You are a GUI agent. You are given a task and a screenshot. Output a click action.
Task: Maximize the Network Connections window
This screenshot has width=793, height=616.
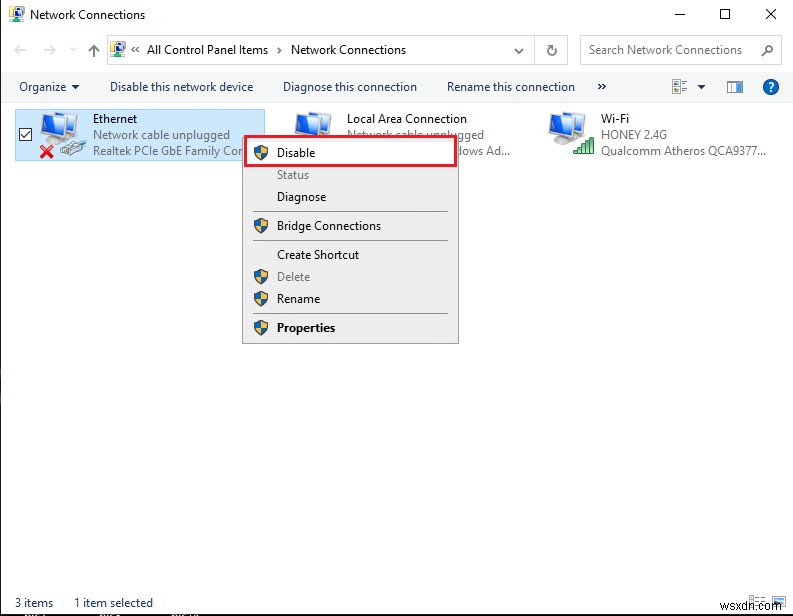tap(725, 14)
